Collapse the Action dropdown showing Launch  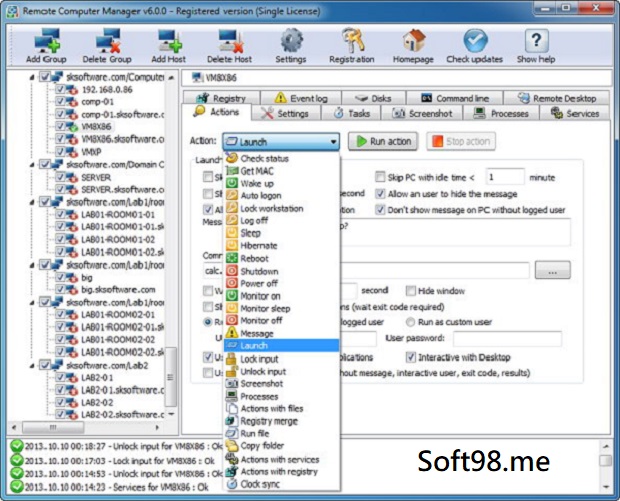pos(332,142)
